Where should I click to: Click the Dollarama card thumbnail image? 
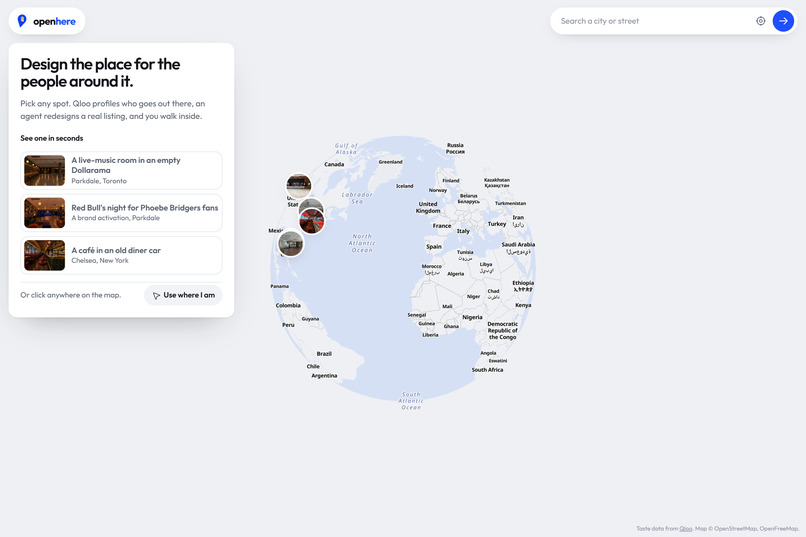tap(45, 171)
